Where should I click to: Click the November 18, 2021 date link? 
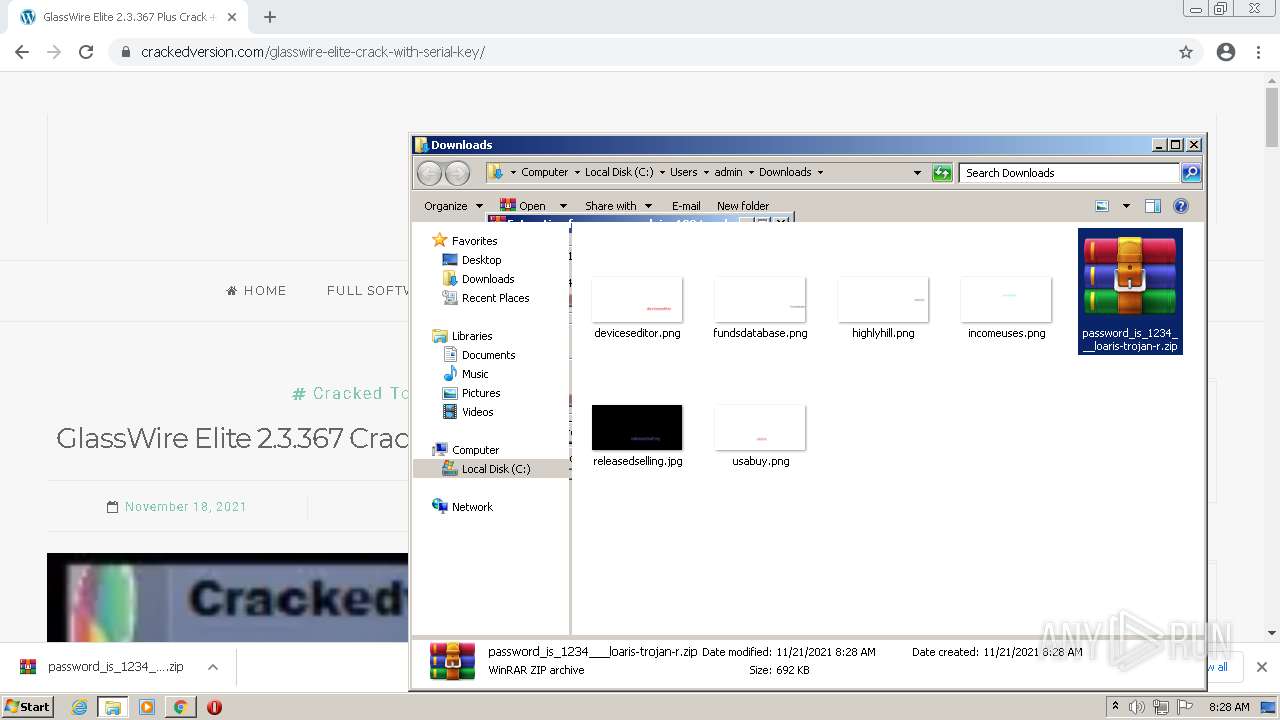186,507
